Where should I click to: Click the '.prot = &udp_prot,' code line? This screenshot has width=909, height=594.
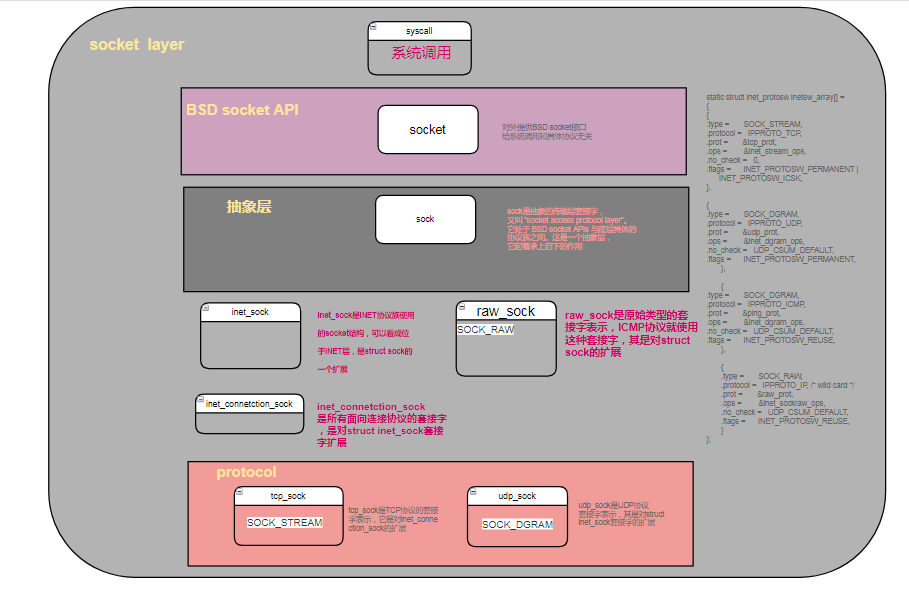tap(743, 232)
